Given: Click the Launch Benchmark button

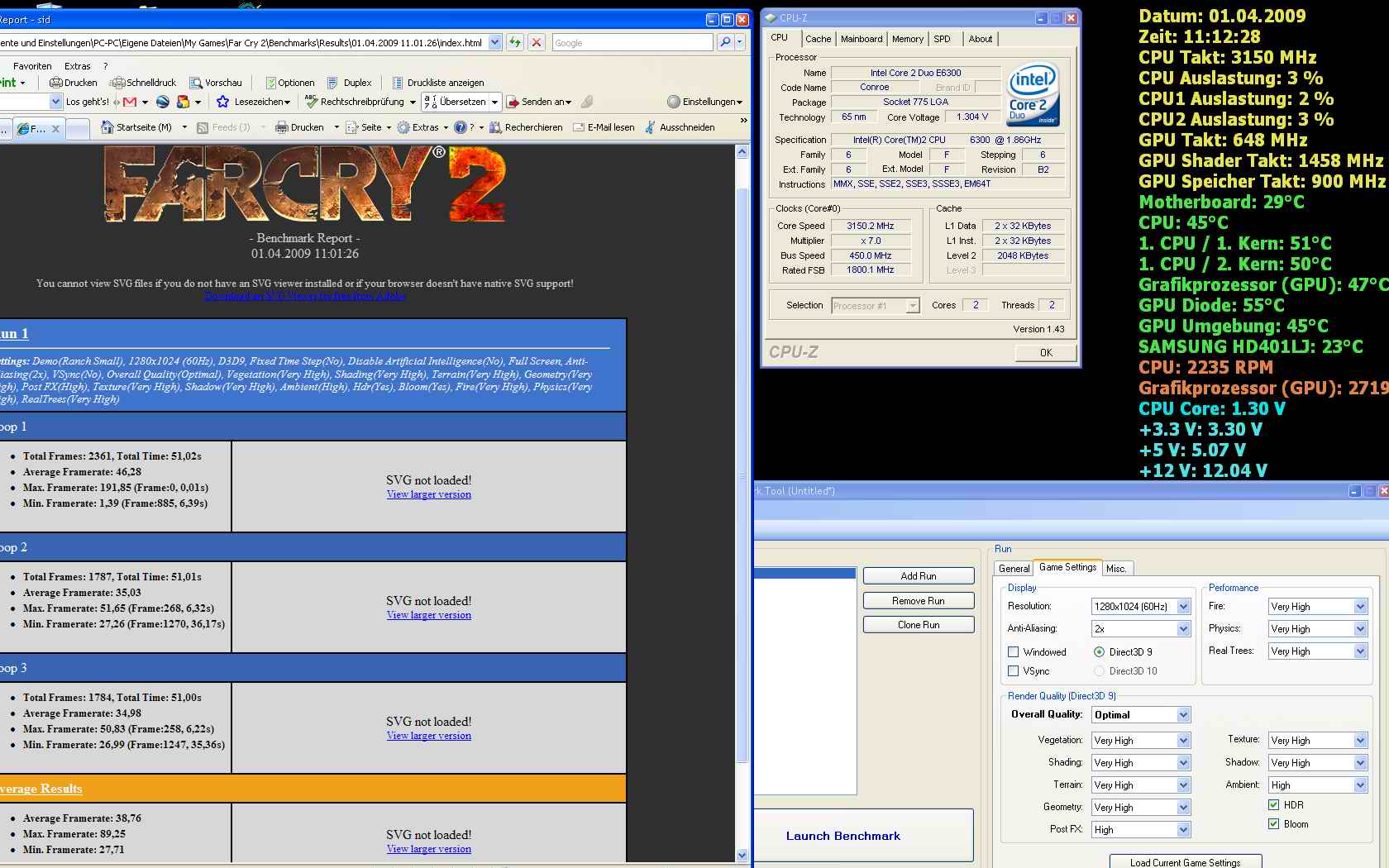Looking at the screenshot, I should pyautogui.click(x=863, y=836).
